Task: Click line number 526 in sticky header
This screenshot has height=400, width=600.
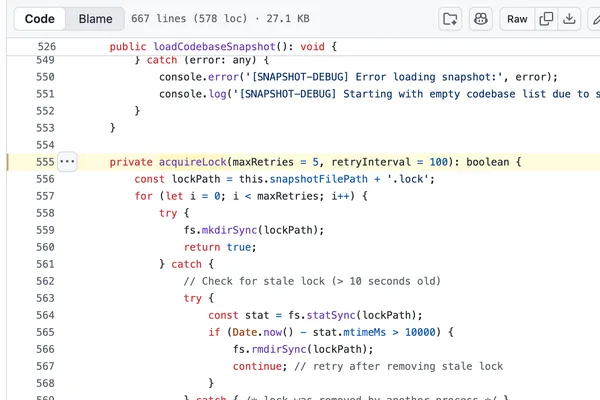Action: tap(47, 47)
